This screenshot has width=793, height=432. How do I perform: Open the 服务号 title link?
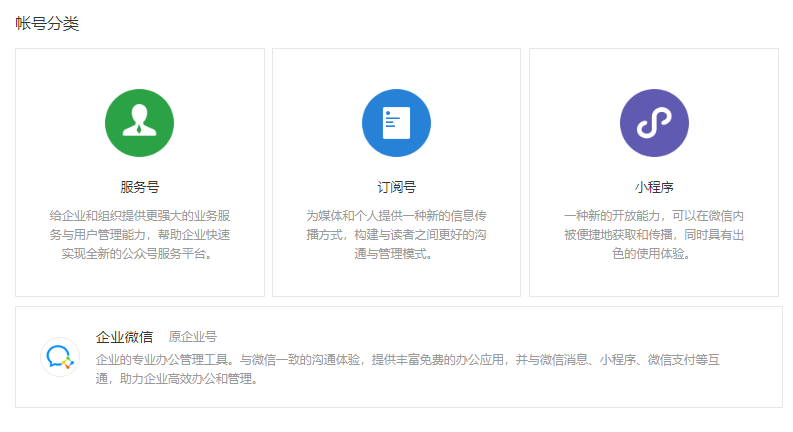pyautogui.click(x=139, y=187)
